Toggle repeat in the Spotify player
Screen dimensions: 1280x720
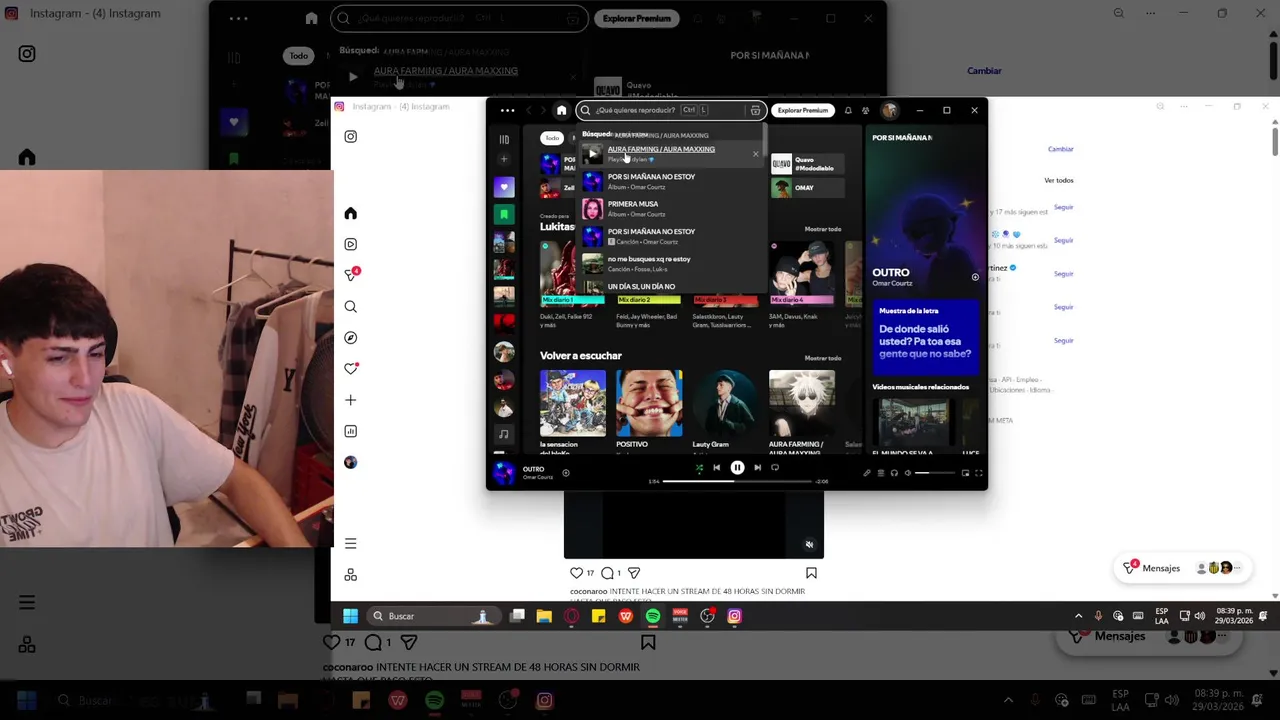tap(775, 467)
